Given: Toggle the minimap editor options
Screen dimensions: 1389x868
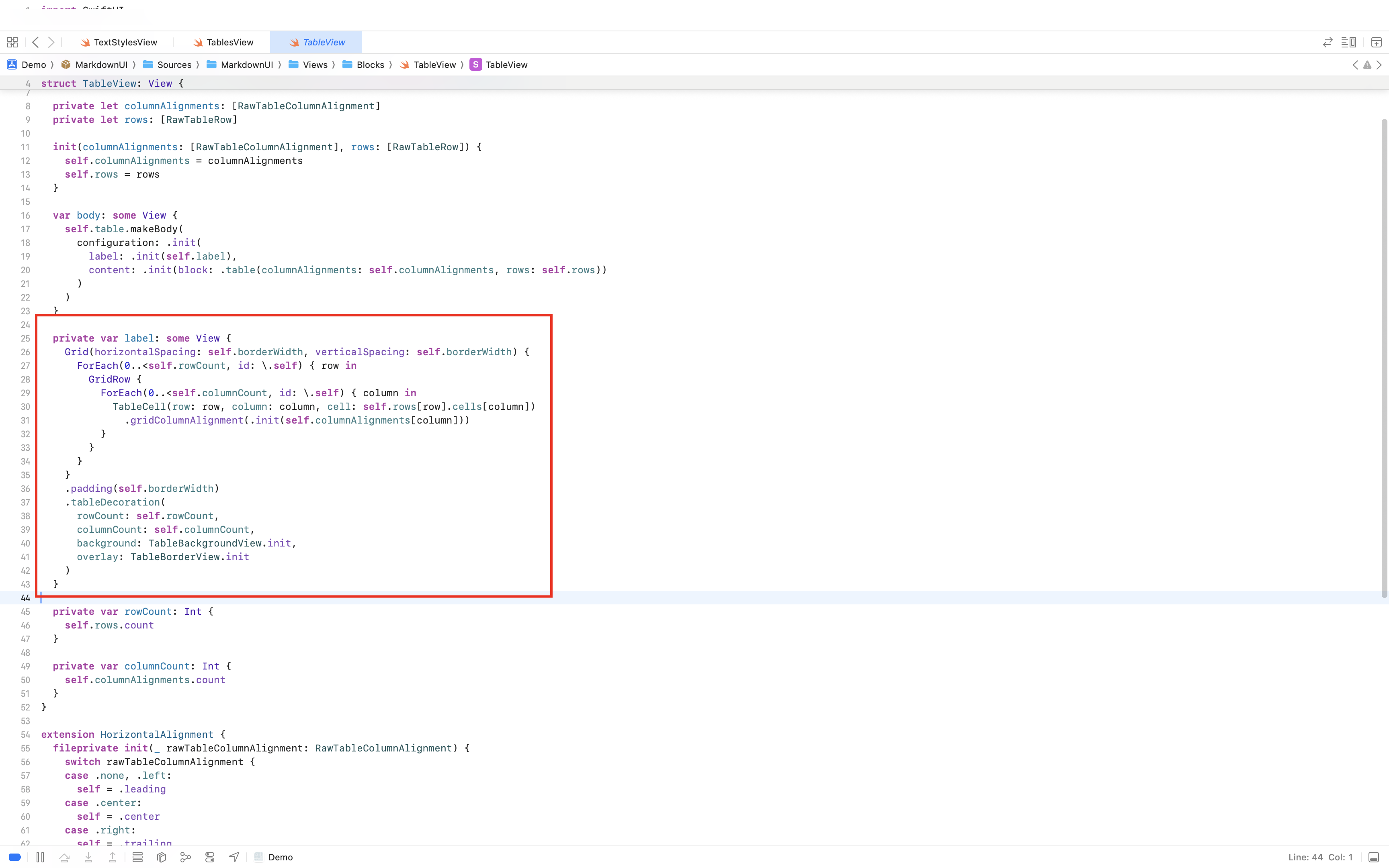Looking at the screenshot, I should point(1349,43).
